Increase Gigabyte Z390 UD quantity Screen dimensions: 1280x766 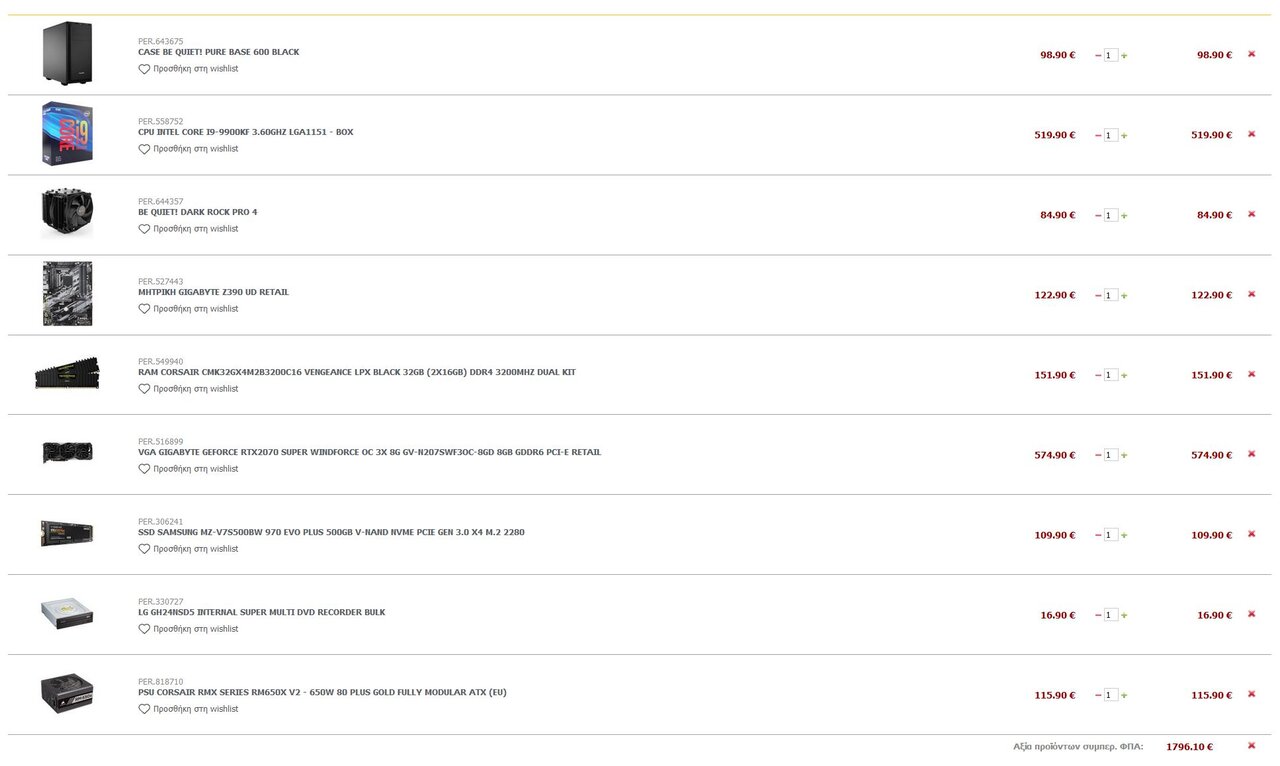[x=1124, y=296]
